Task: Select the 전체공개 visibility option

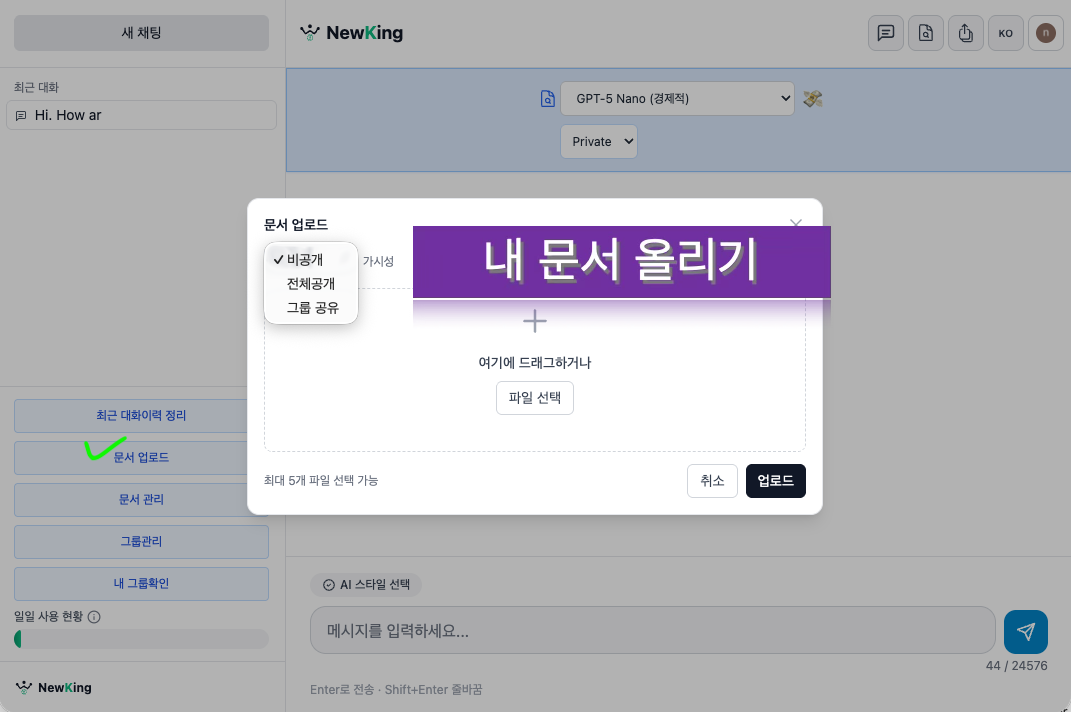Action: pyautogui.click(x=311, y=284)
